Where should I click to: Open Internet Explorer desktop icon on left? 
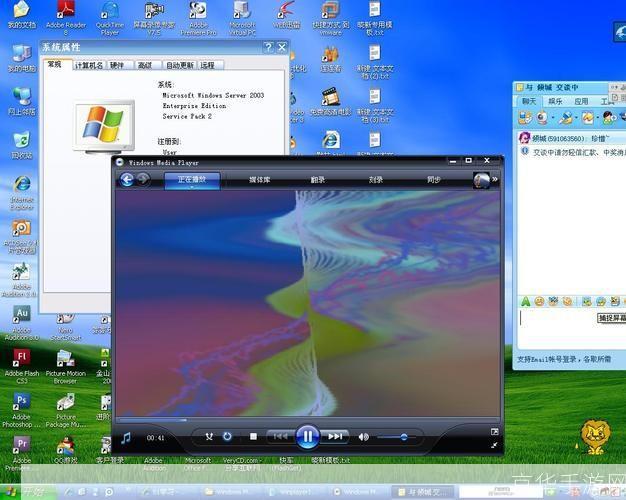22,192
